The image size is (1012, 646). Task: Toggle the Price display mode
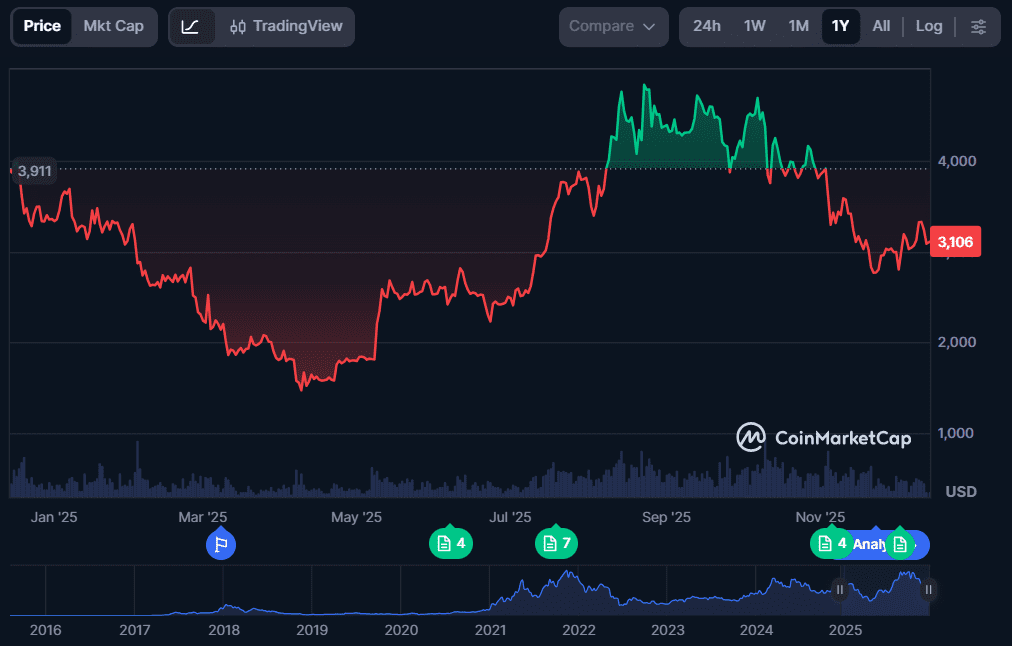pyautogui.click(x=42, y=26)
